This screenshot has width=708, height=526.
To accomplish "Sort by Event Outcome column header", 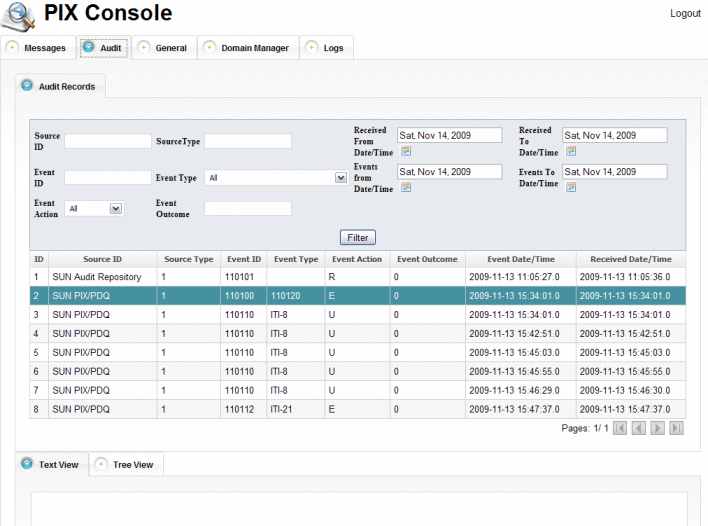I will tap(427, 259).
